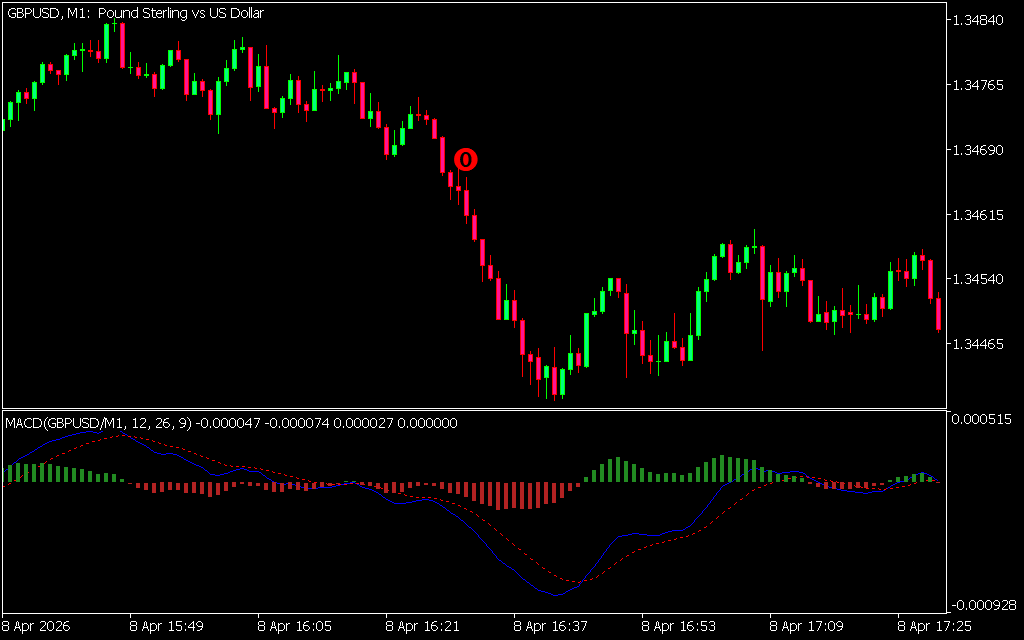Click the red circled 0 marker
Image resolution: width=1024 pixels, height=640 pixels.
point(466,159)
